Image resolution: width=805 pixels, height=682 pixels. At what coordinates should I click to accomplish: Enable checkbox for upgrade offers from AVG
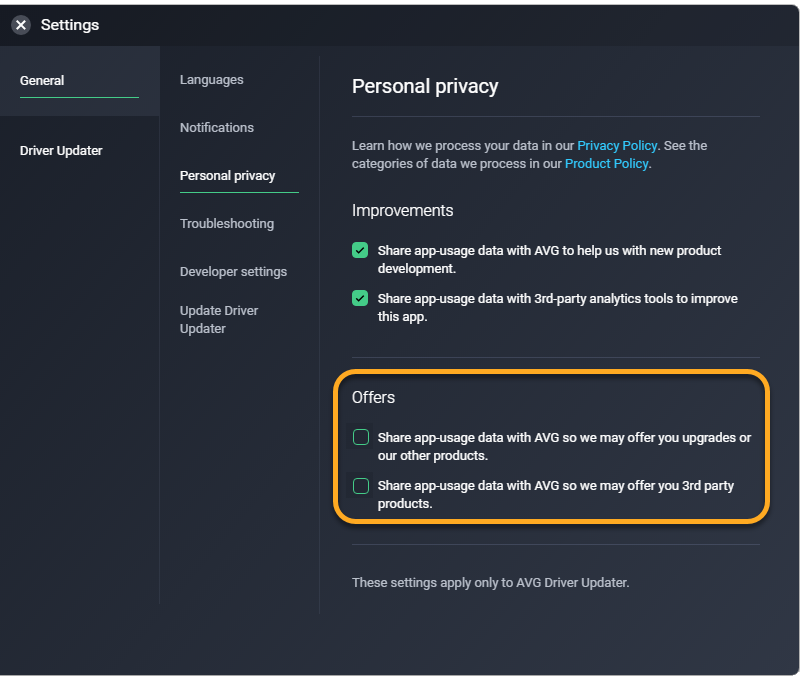tap(361, 437)
